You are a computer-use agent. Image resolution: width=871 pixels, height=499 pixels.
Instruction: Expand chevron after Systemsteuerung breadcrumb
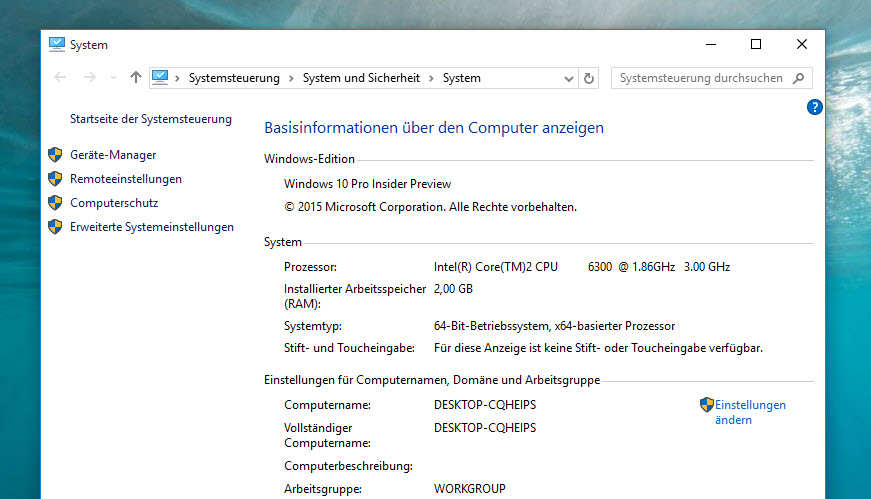point(291,78)
